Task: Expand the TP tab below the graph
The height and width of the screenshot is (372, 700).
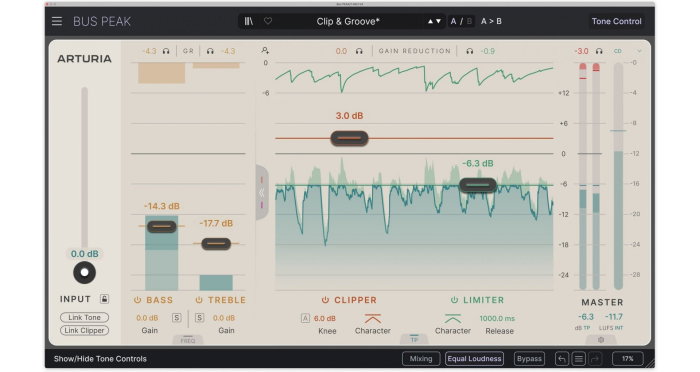Action: point(414,339)
